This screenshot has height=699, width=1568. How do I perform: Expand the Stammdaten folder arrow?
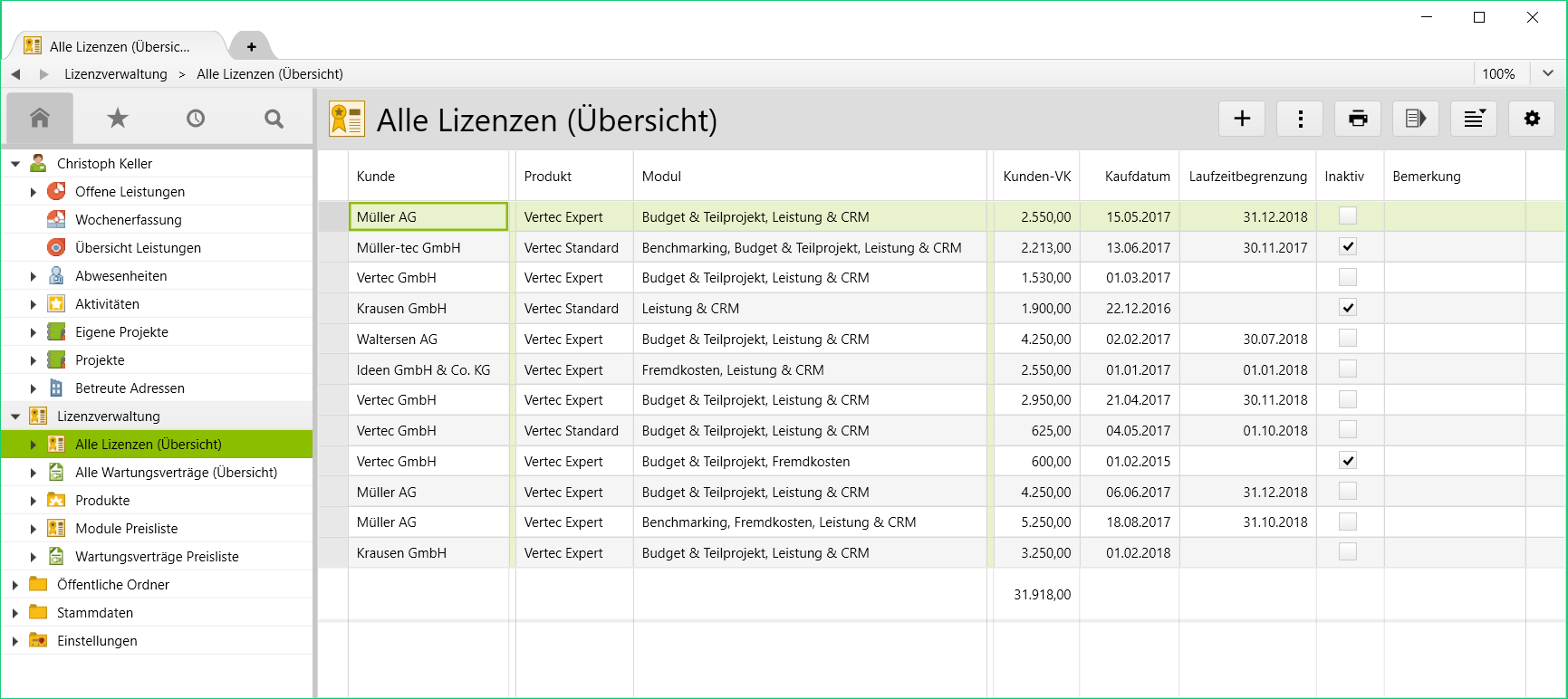(x=15, y=613)
